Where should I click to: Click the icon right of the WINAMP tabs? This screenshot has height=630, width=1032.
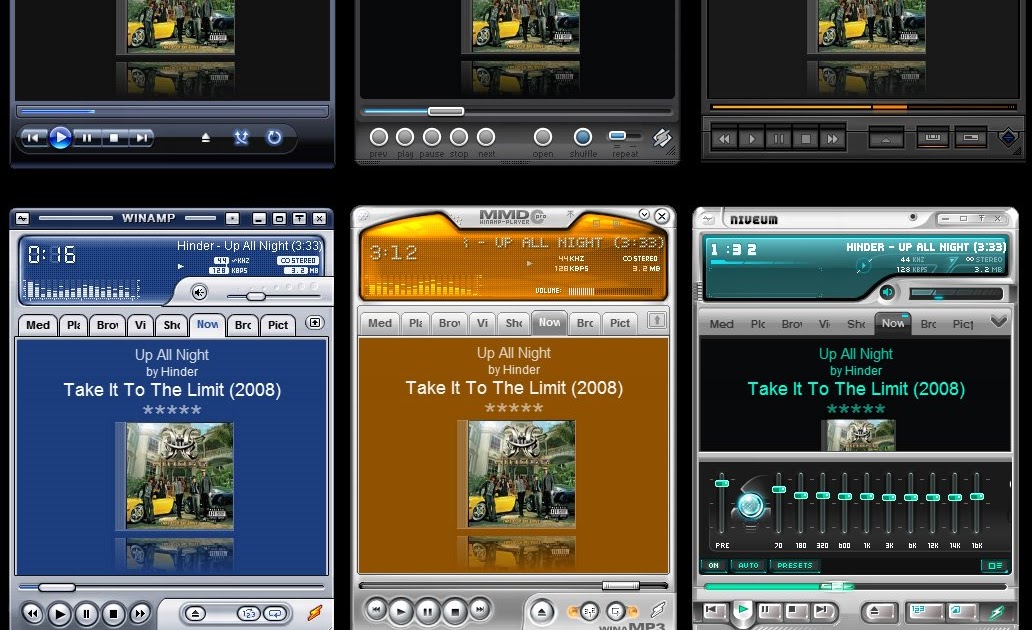[x=315, y=323]
